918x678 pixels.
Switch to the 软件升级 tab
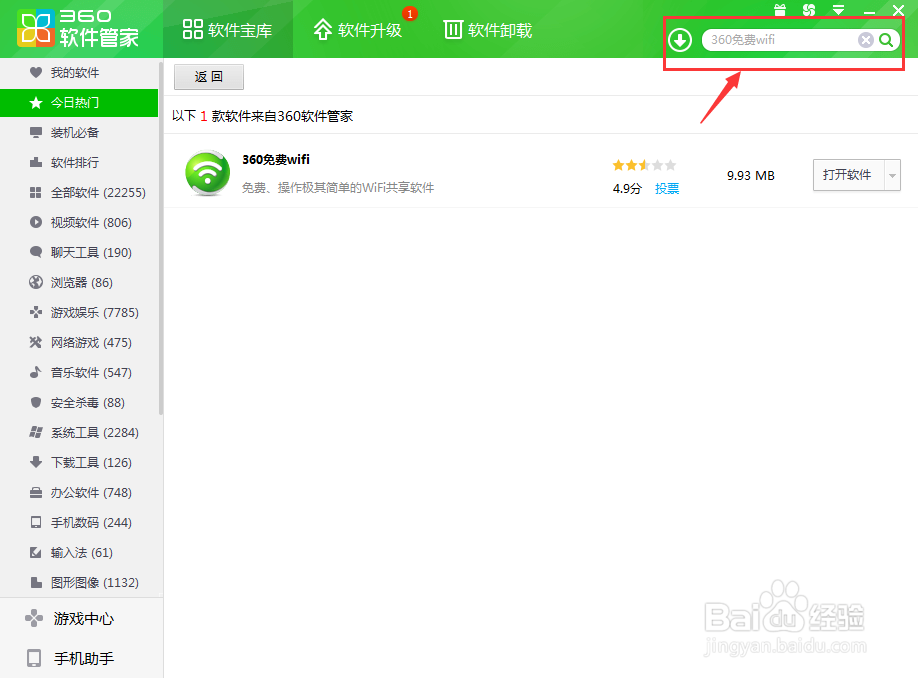pyautogui.click(x=358, y=29)
